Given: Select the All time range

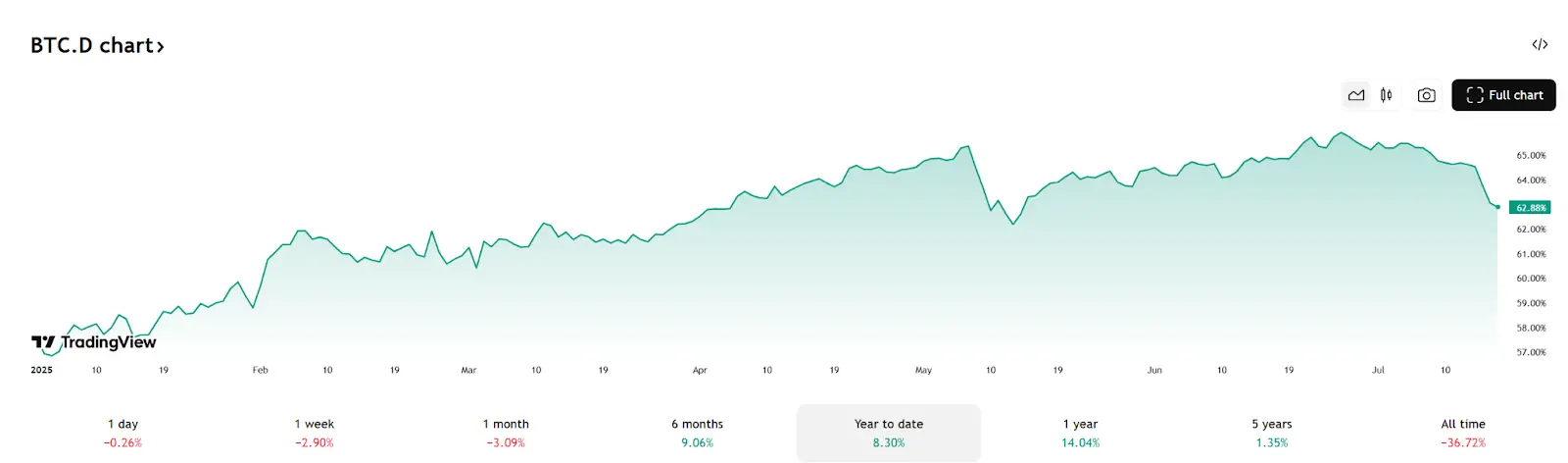Looking at the screenshot, I should pos(1463,433).
